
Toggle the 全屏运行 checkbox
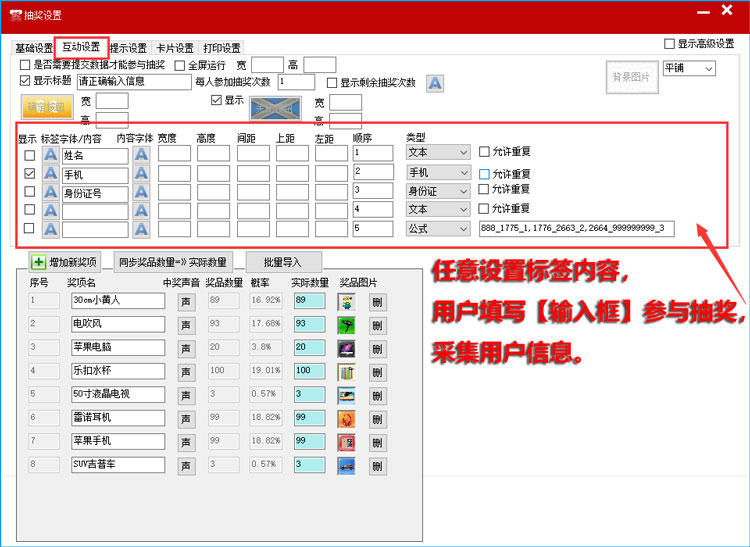pos(180,65)
